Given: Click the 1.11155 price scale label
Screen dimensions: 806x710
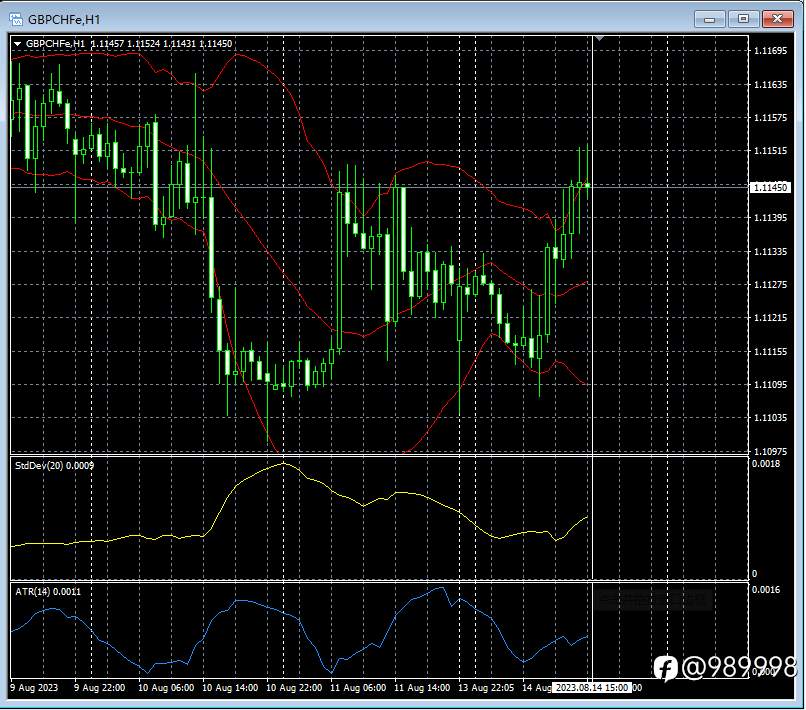Looking at the screenshot, I should [x=770, y=352].
